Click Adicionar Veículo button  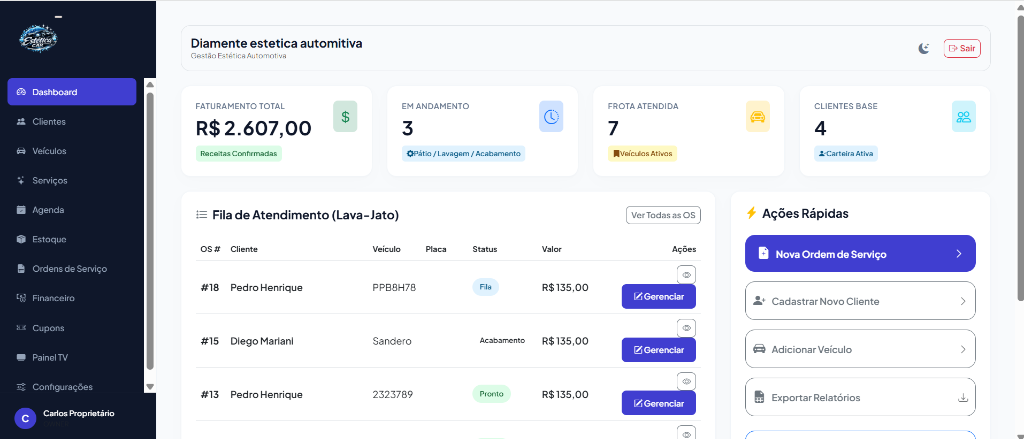click(860, 350)
